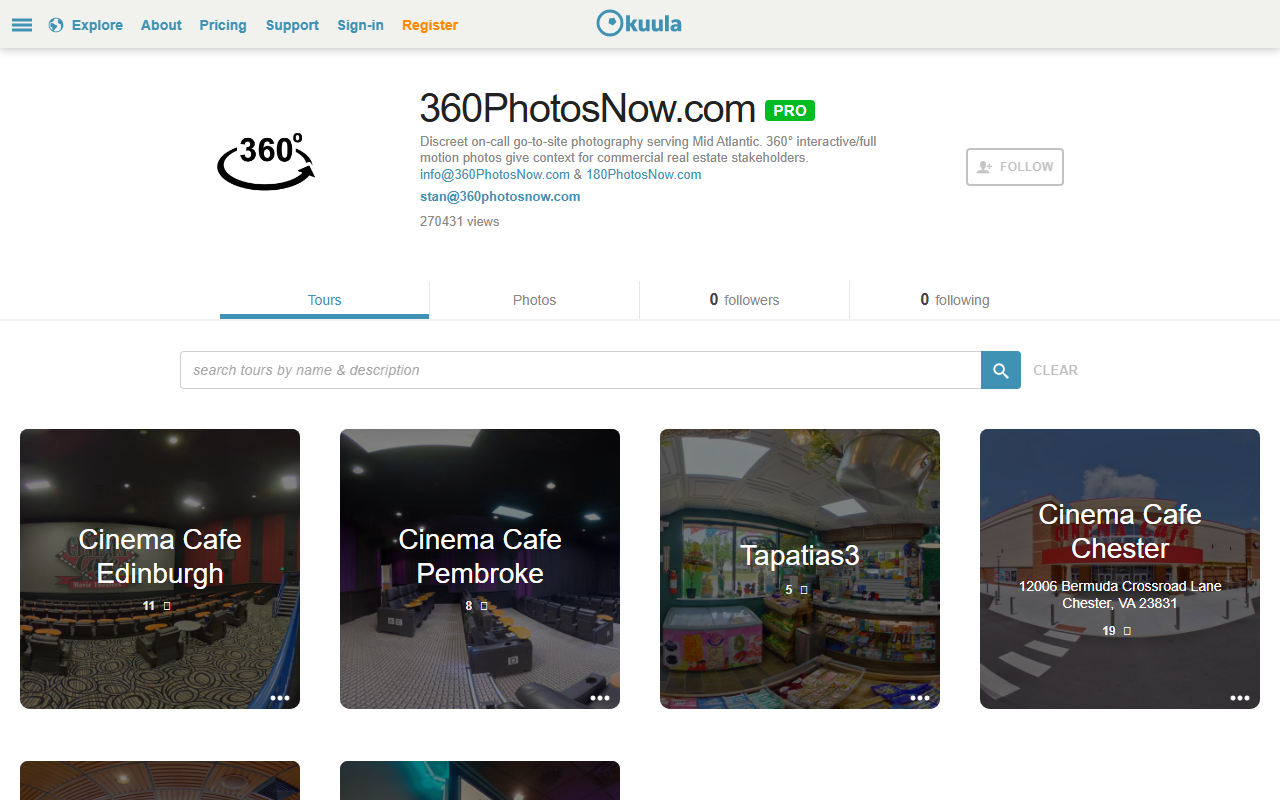This screenshot has height=800, width=1280.
Task: Click the Kuula logo in header
Action: coord(639,23)
